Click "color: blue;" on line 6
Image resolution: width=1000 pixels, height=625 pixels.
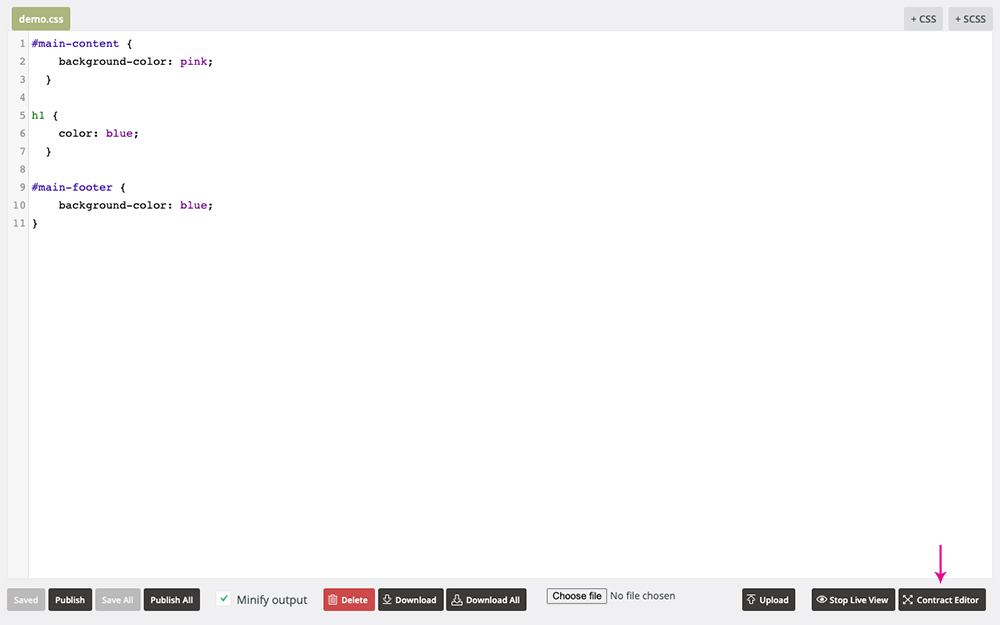click(99, 133)
